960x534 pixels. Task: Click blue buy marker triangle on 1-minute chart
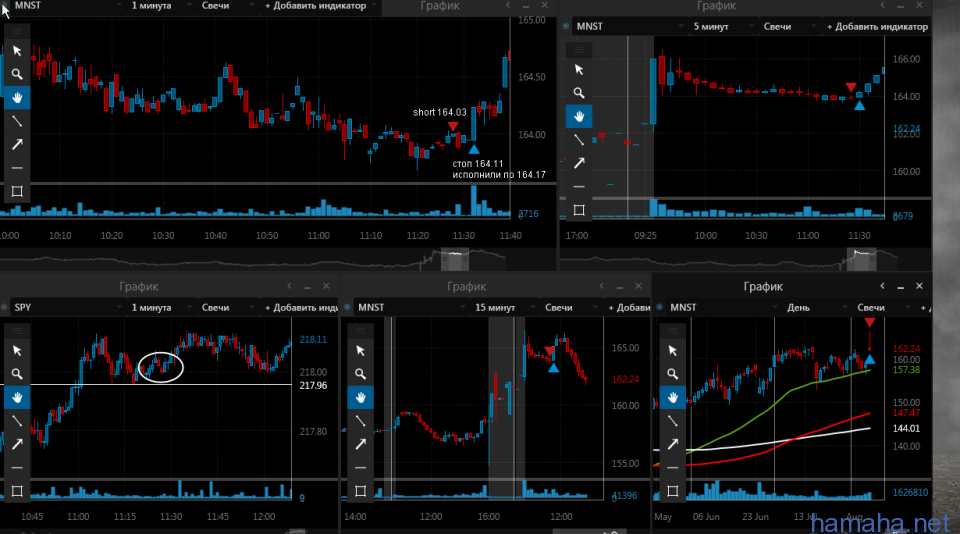click(473, 149)
